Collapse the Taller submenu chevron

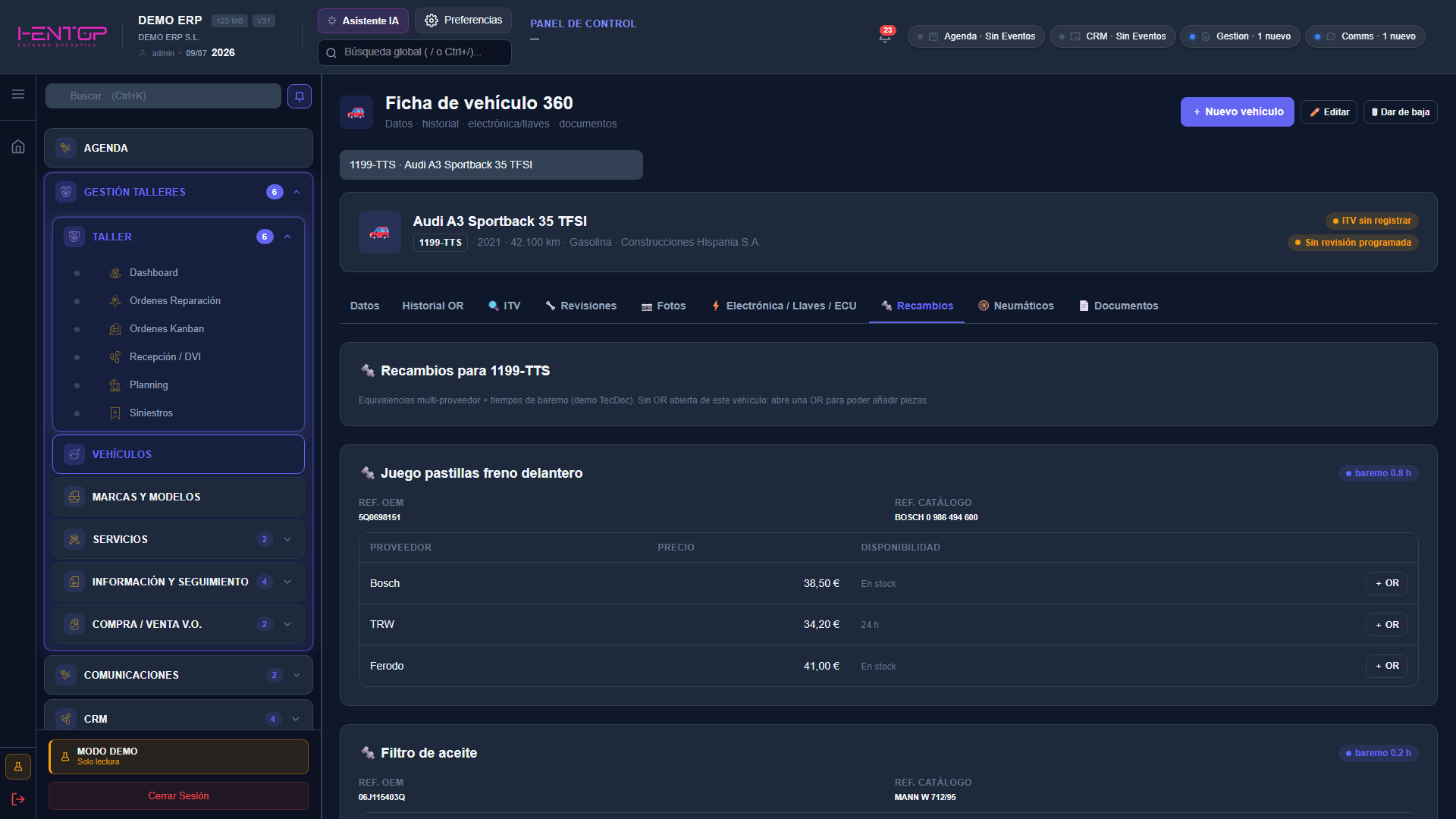[287, 237]
